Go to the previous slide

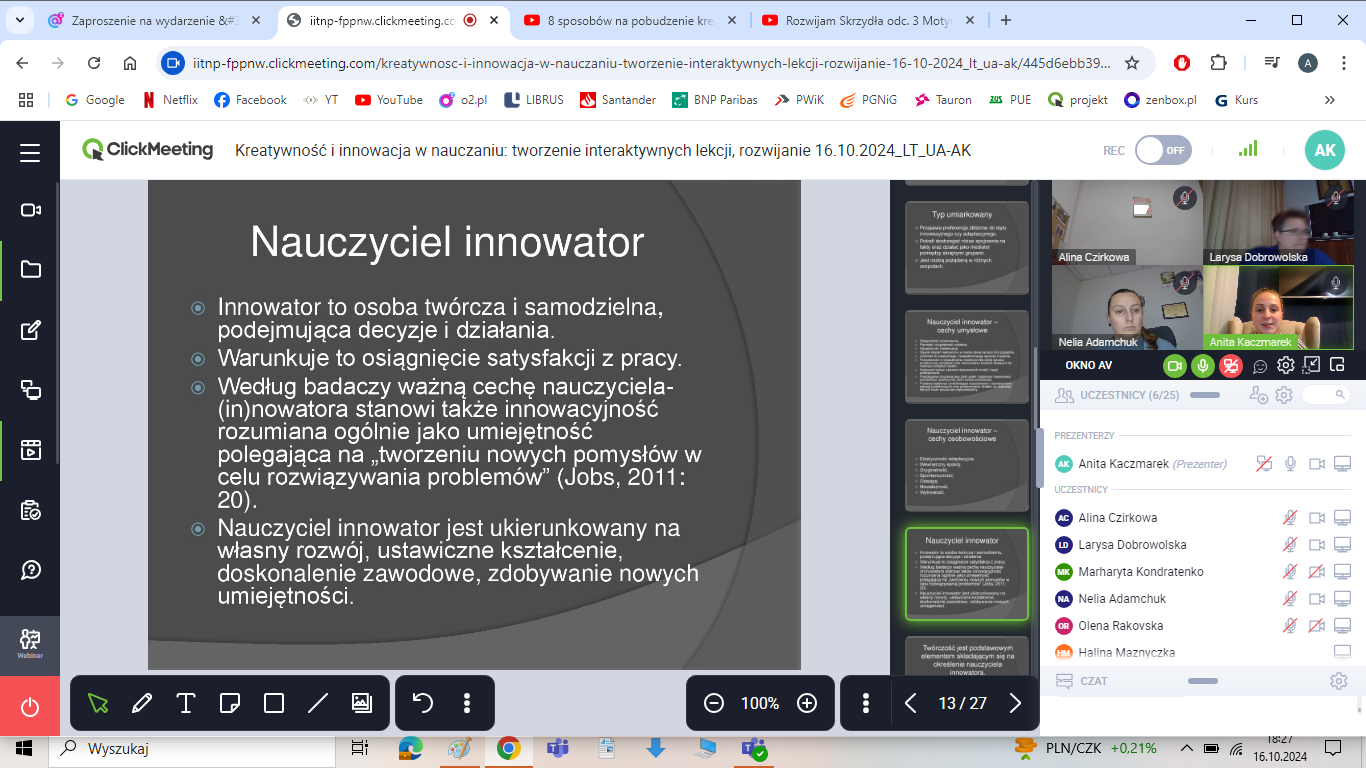point(911,703)
